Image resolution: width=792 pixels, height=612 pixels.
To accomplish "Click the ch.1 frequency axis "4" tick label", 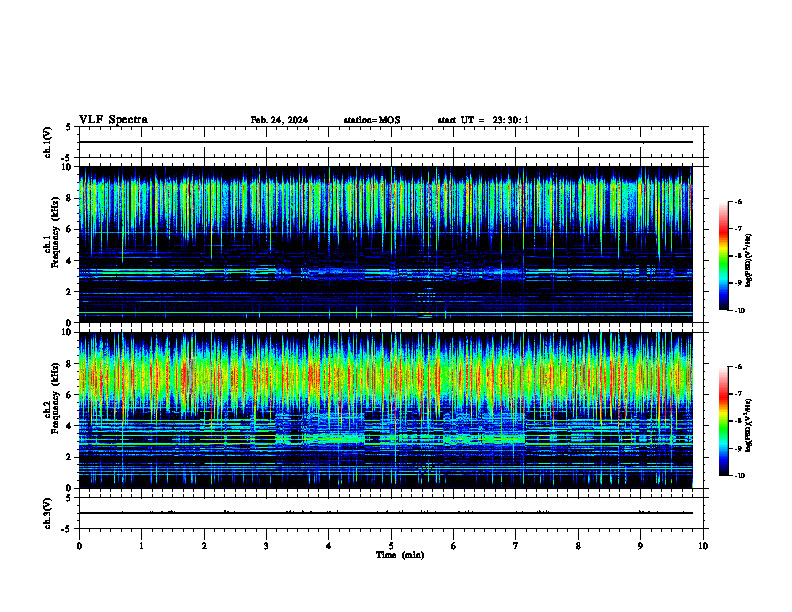I will click(x=70, y=261).
